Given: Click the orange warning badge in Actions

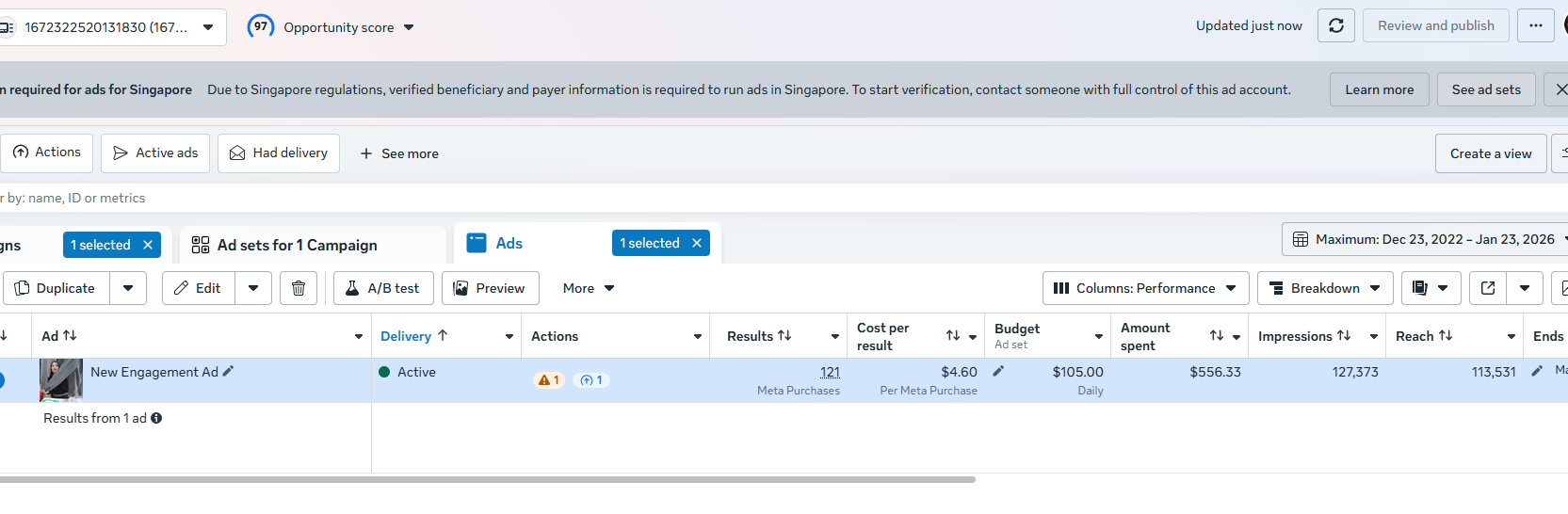Looking at the screenshot, I should click(x=548, y=380).
